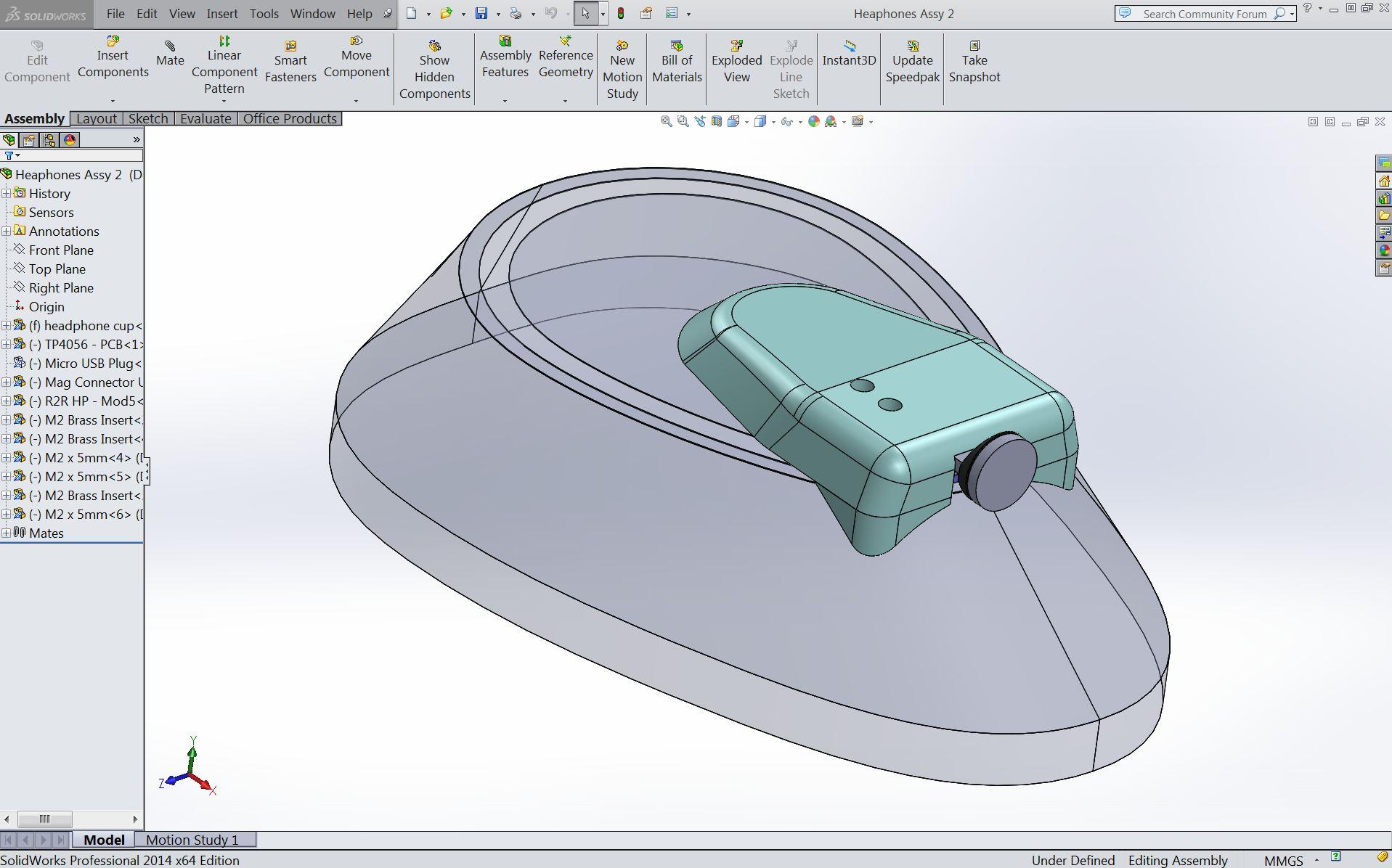Image resolution: width=1392 pixels, height=868 pixels.
Task: Expand the Mates folder
Action: point(6,533)
